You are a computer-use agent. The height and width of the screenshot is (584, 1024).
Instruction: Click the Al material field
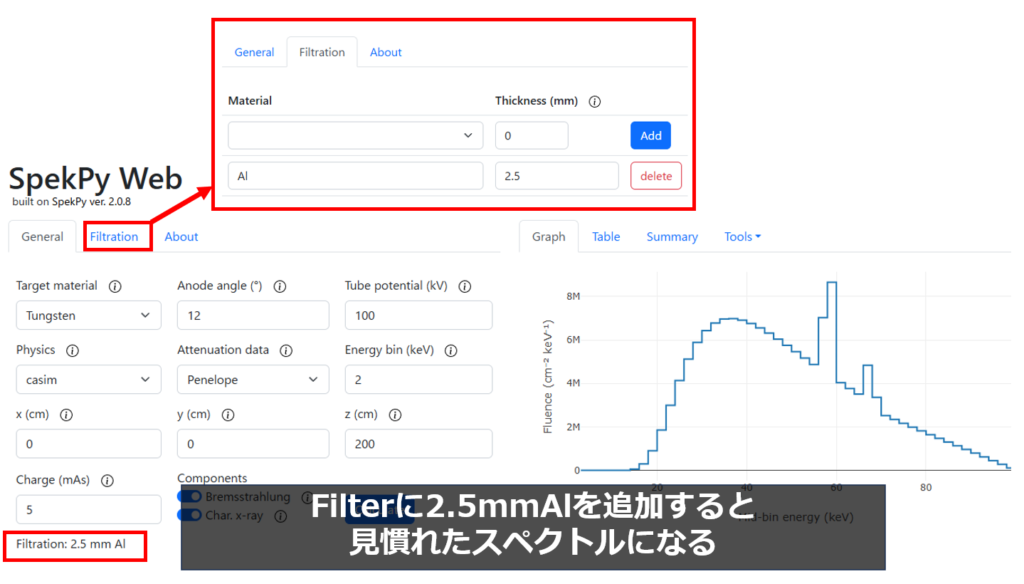(x=355, y=176)
